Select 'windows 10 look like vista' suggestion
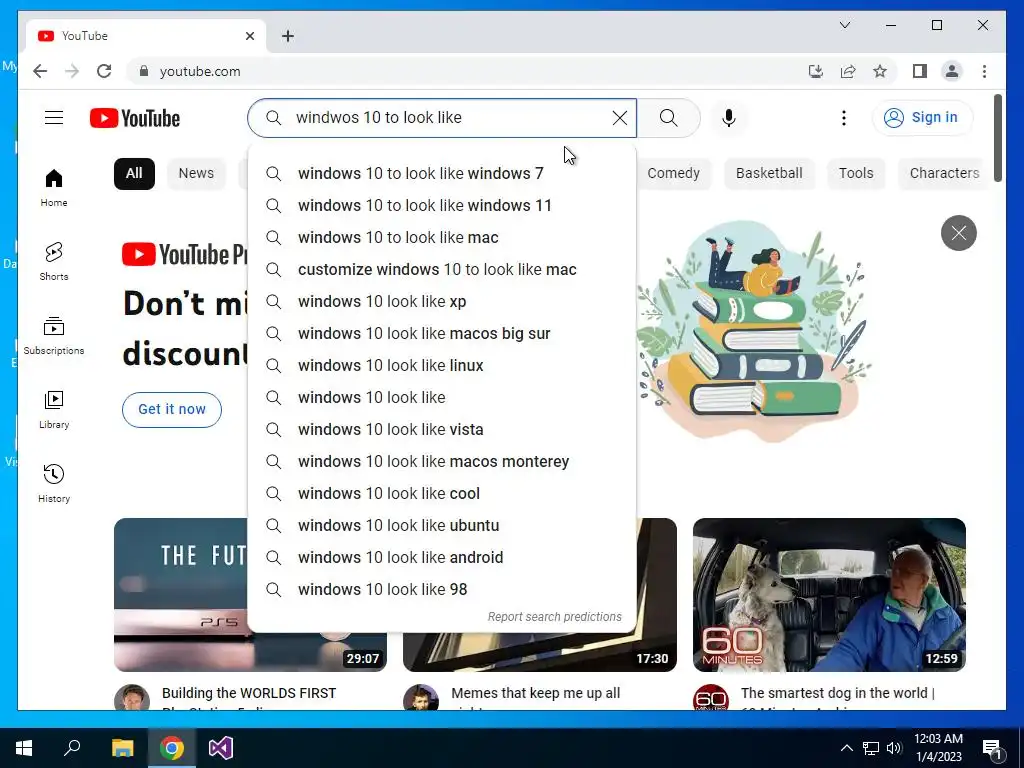1024x768 pixels. point(442,429)
